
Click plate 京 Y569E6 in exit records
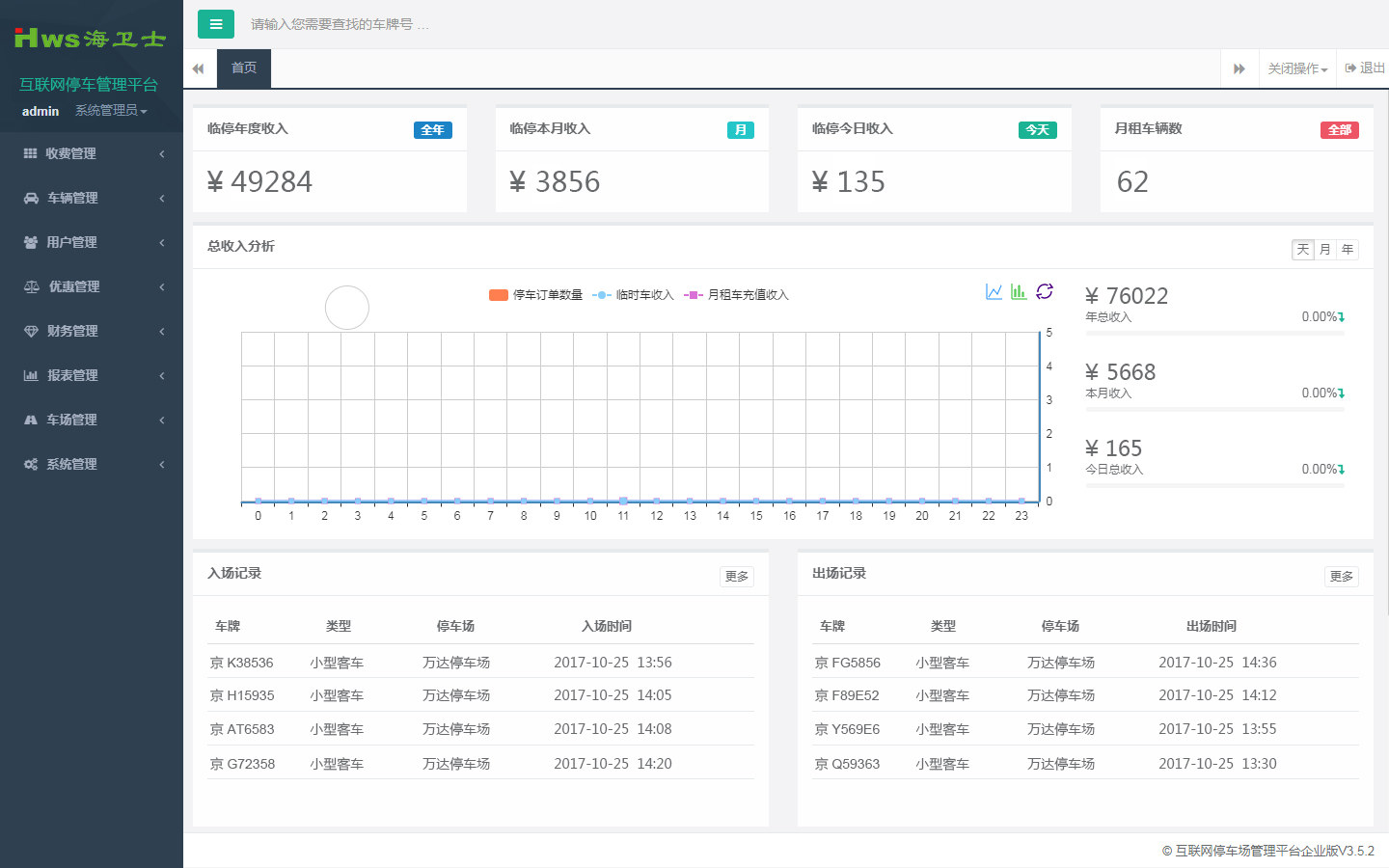pos(847,729)
